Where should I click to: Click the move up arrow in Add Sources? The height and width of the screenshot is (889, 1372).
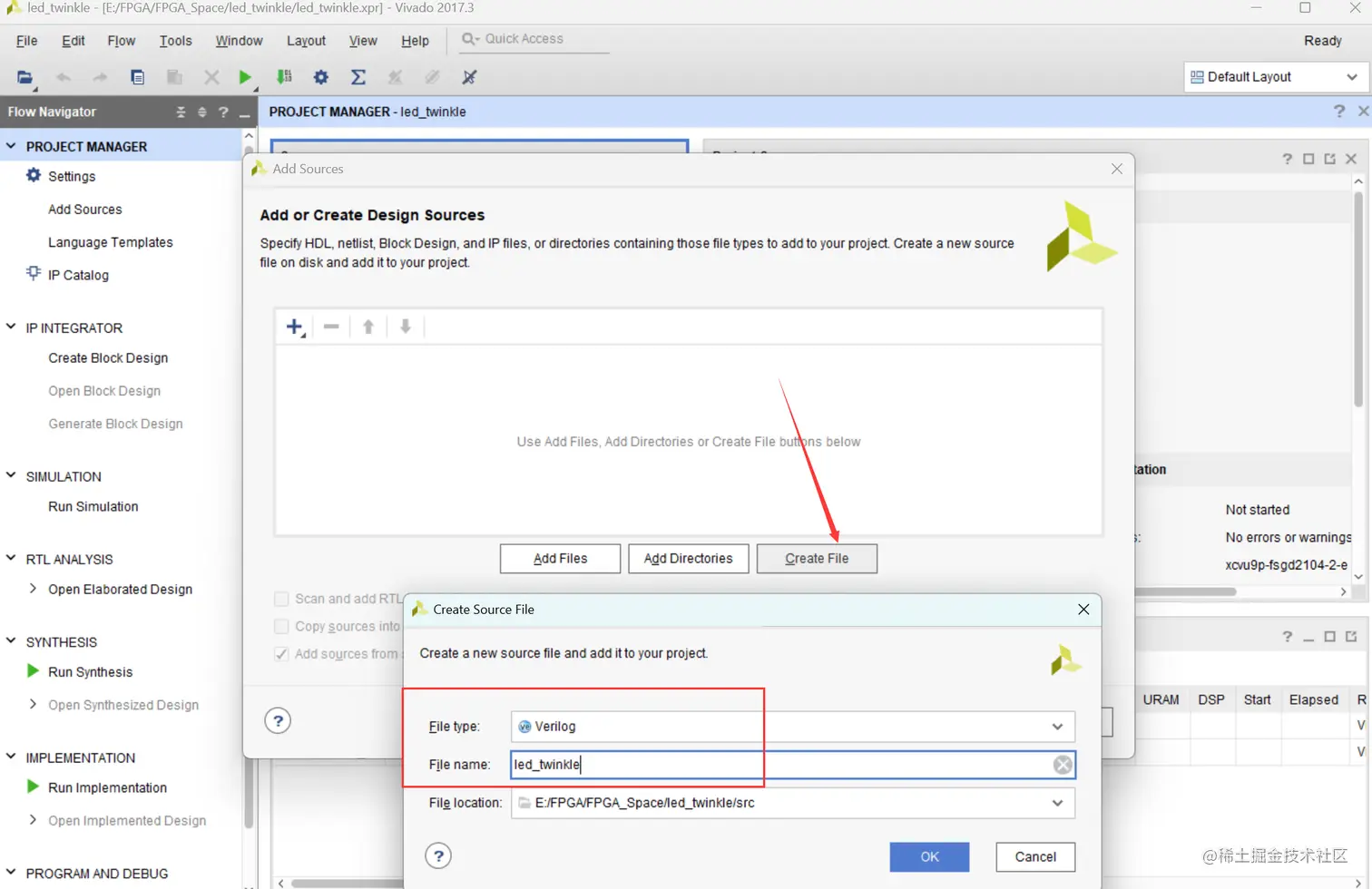tap(368, 327)
